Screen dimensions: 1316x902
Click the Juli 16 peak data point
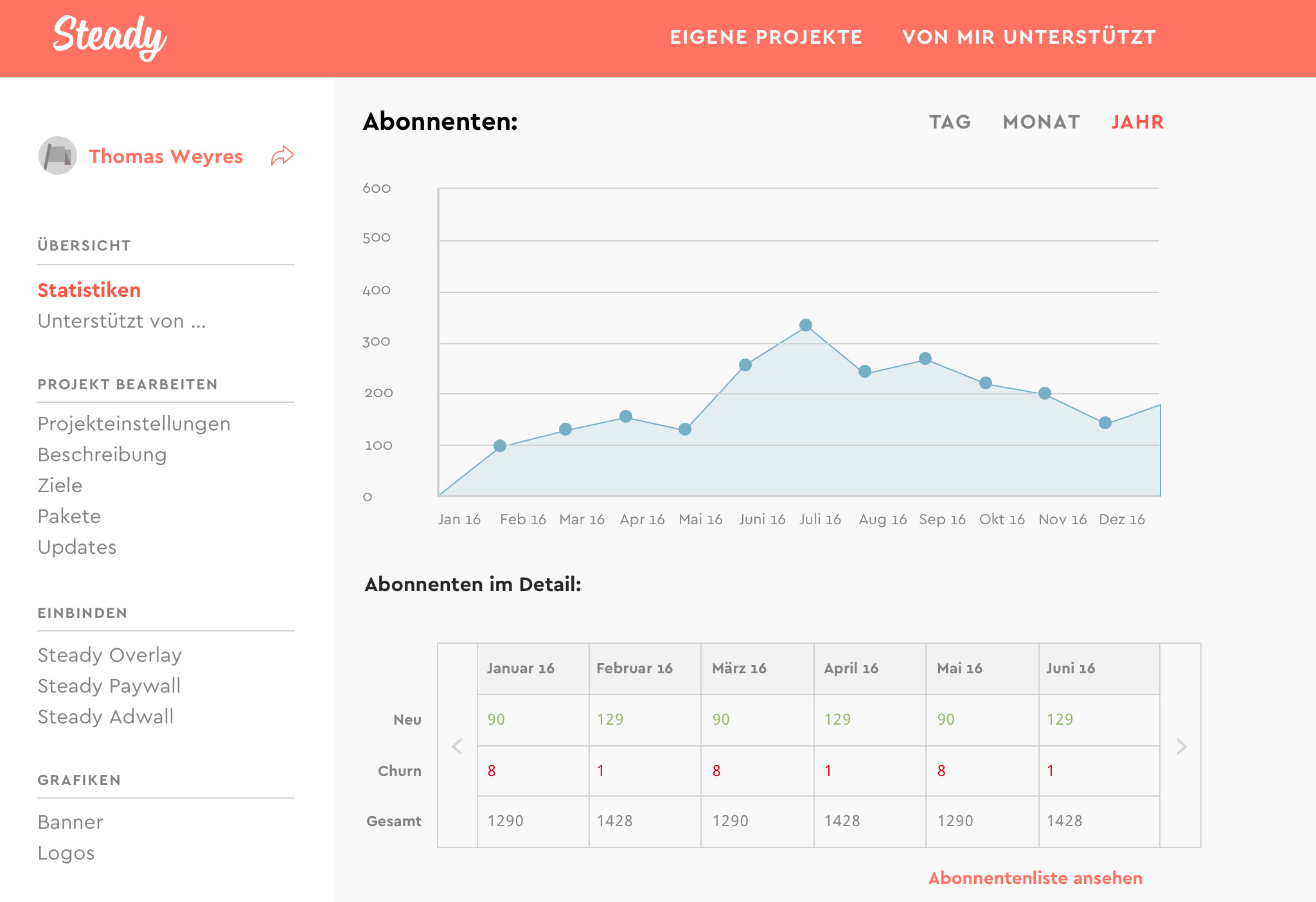point(806,325)
